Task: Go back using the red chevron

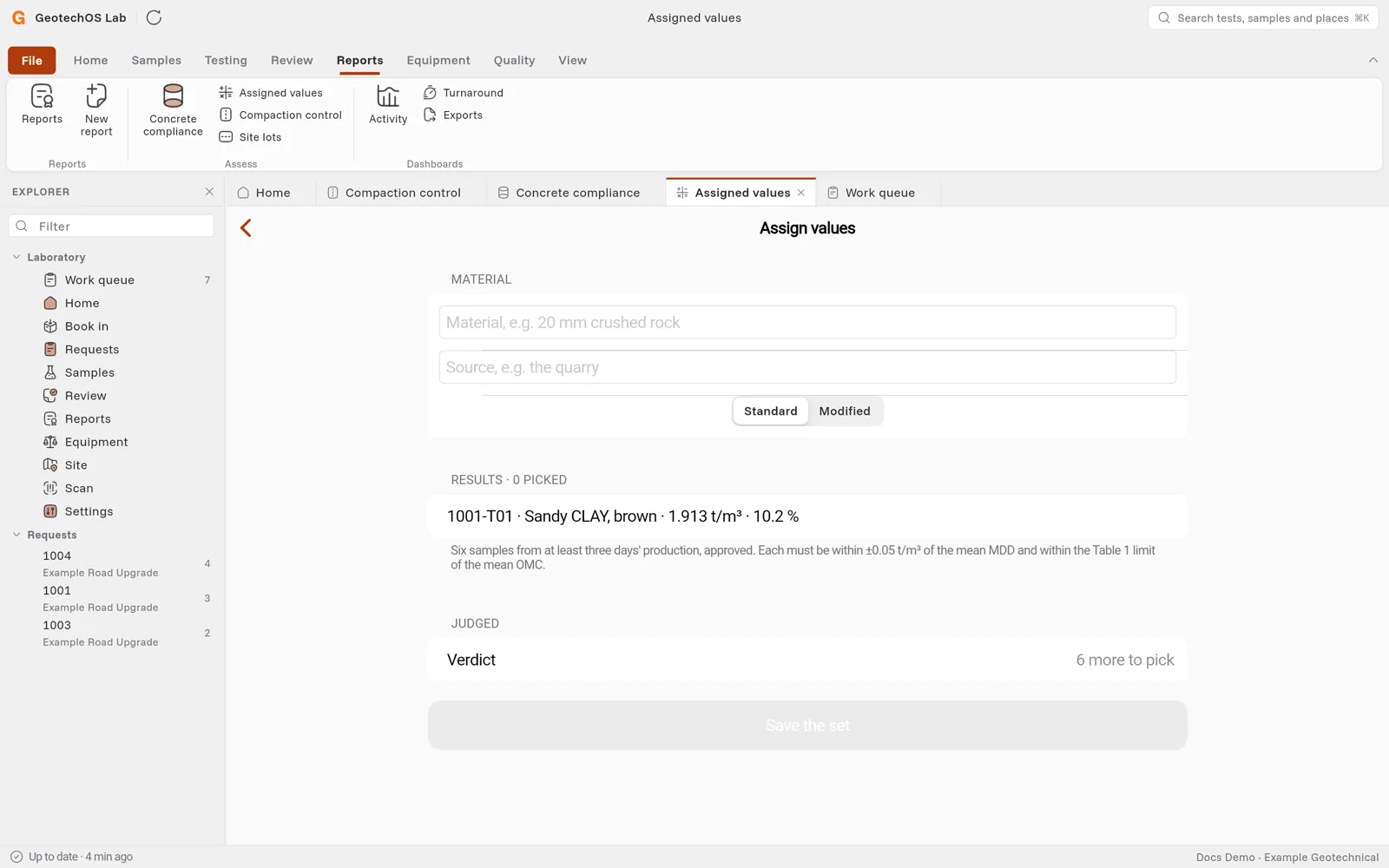Action: click(x=246, y=228)
